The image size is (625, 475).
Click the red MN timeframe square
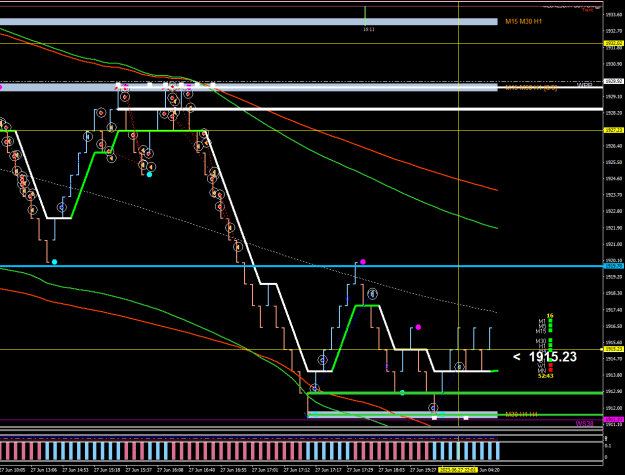[x=550, y=370]
